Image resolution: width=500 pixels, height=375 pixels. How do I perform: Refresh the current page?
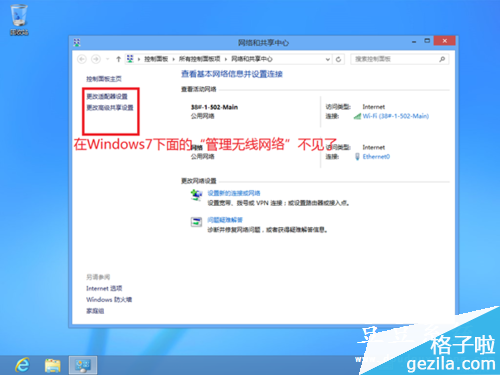pos(338,59)
